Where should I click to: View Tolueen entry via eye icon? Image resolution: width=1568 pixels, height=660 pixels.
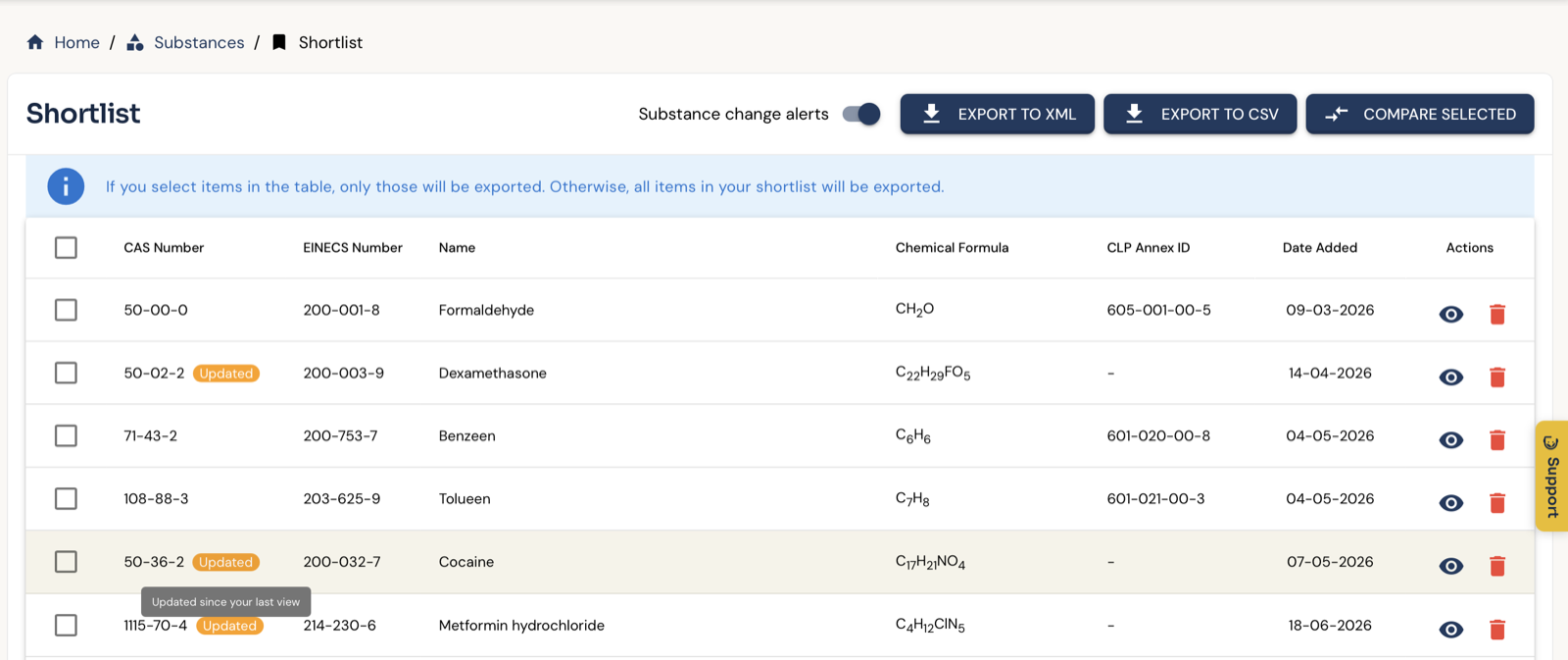[x=1451, y=502]
